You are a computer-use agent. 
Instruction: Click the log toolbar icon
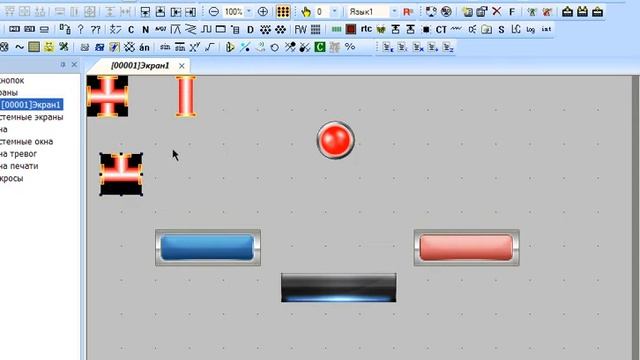[x=530, y=29]
